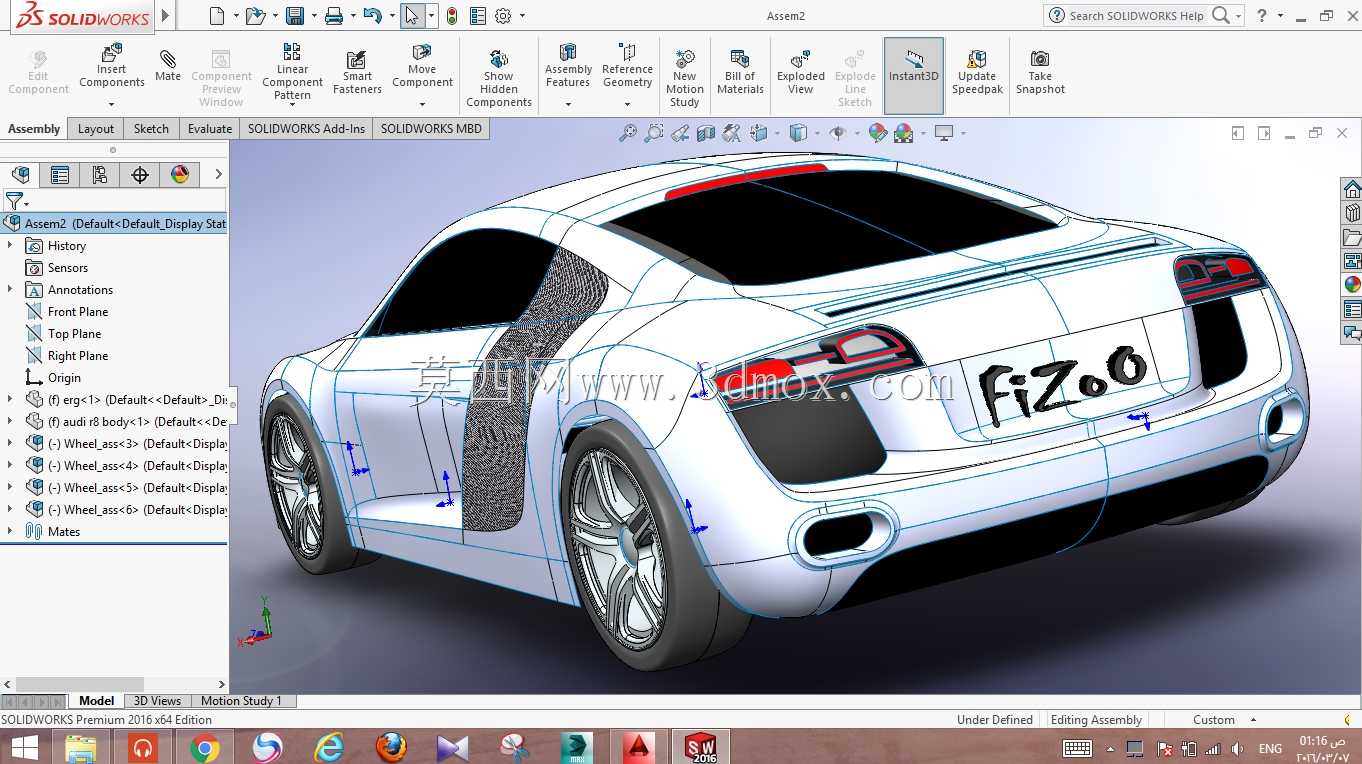1362x764 pixels.
Task: Open the Layout ribbon tab
Action: 96,129
